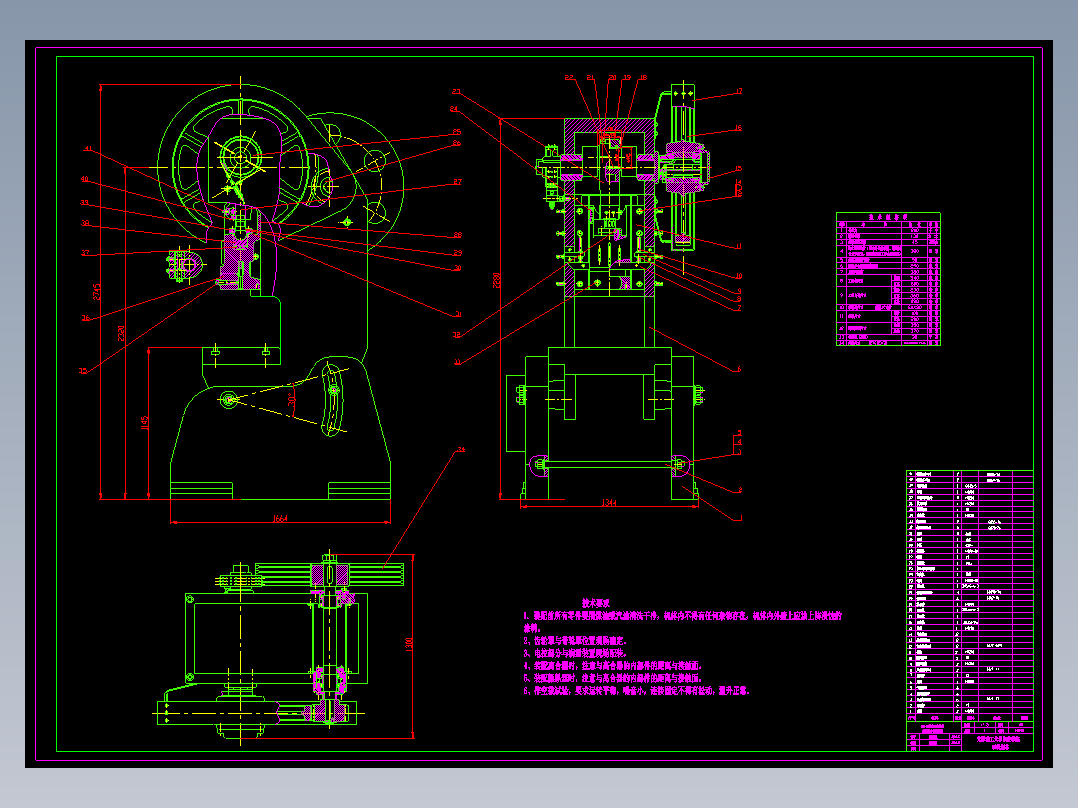Click the 30° angle dimension
This screenshot has height=808, width=1078.
click(x=292, y=400)
